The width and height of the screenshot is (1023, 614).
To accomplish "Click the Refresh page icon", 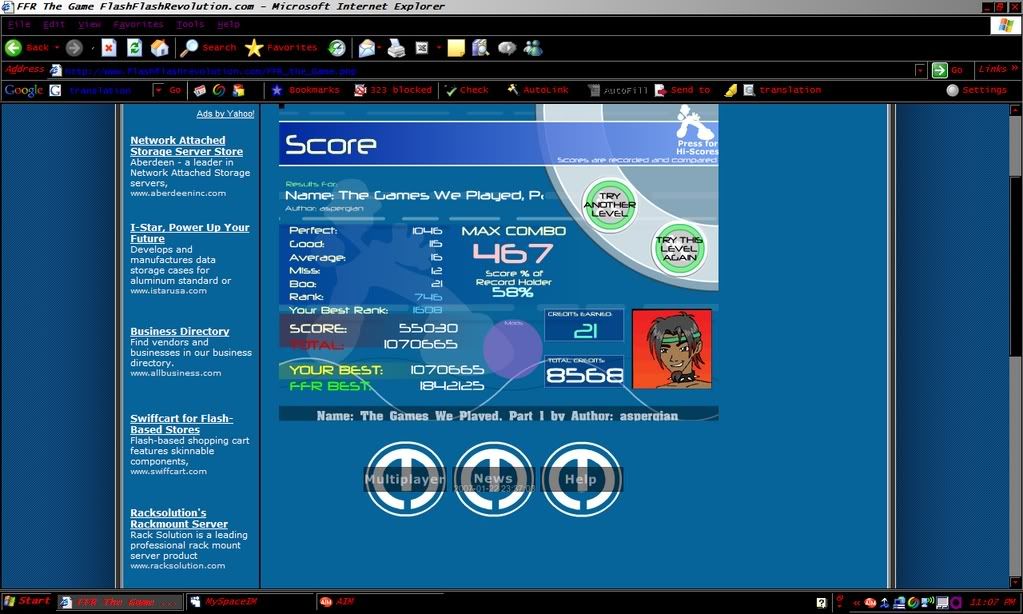I will 134,47.
